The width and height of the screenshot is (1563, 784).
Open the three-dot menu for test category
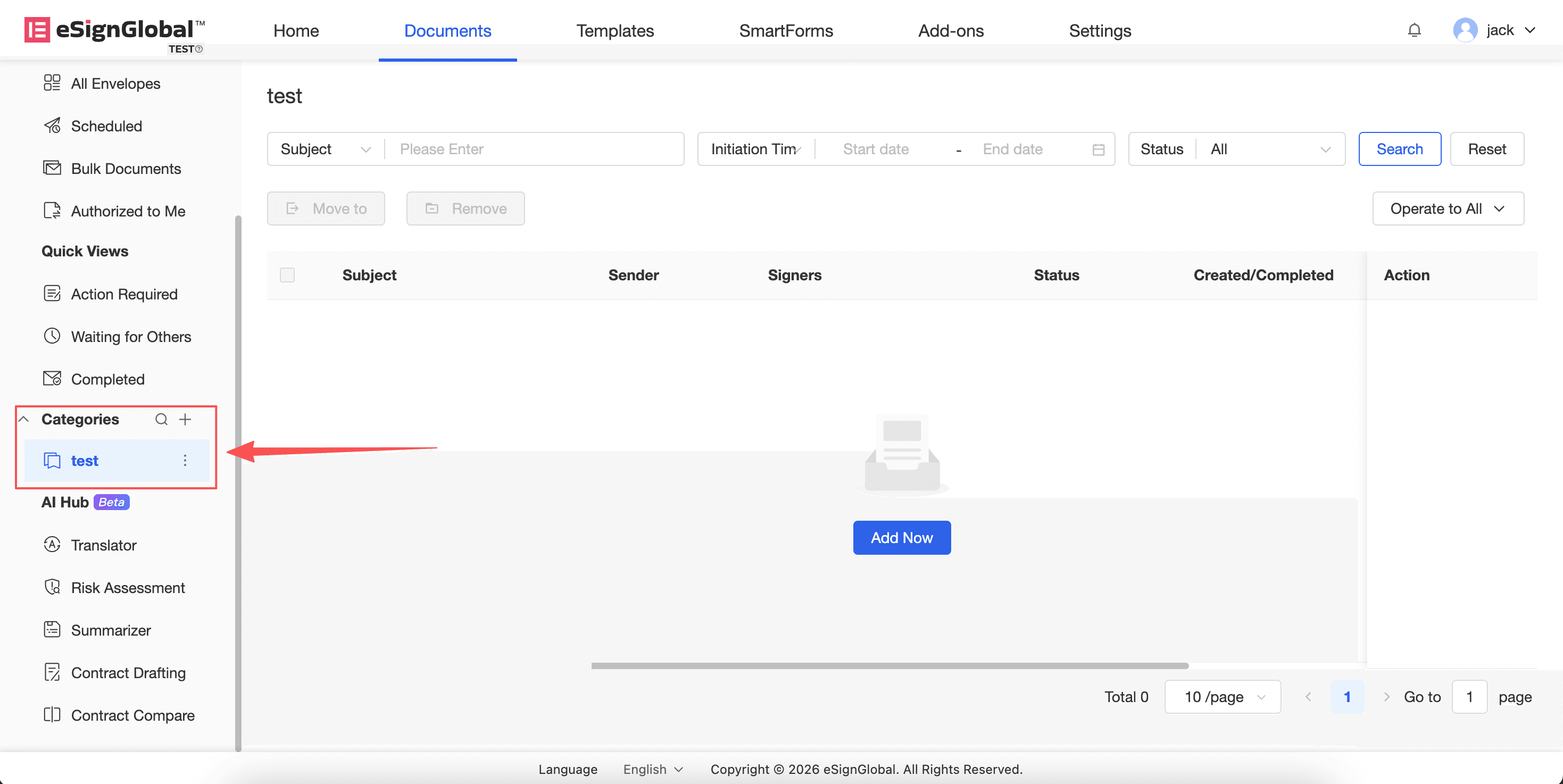(x=185, y=461)
